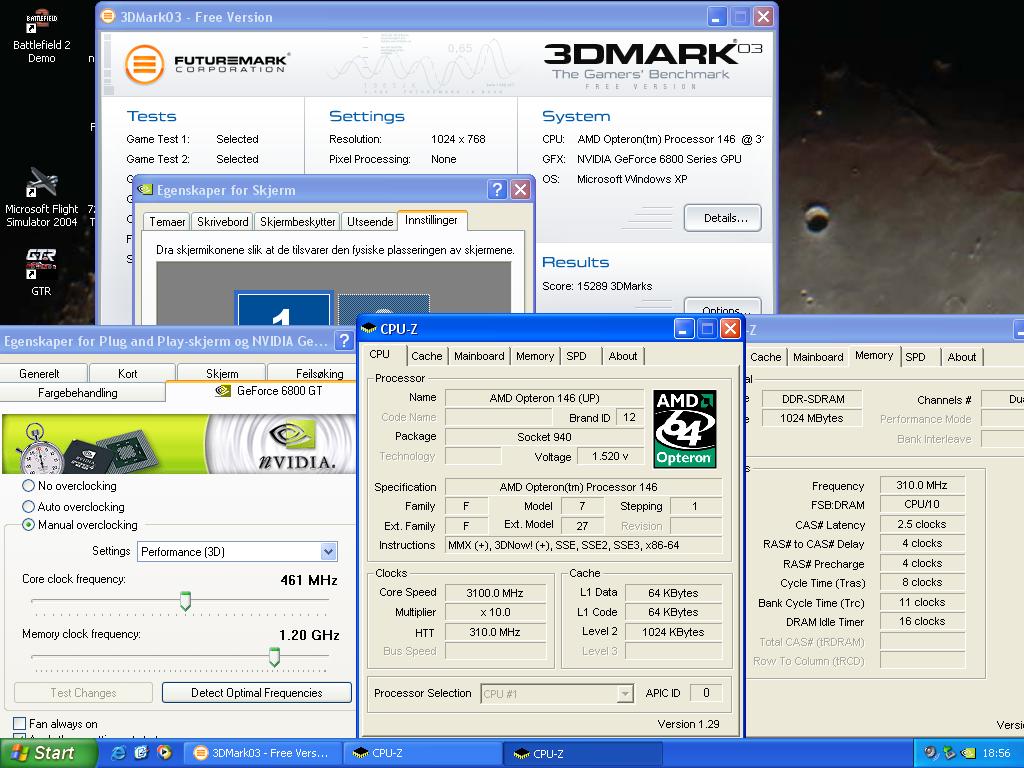Click the second system tray icon
The width and height of the screenshot is (1024, 768).
point(950,753)
